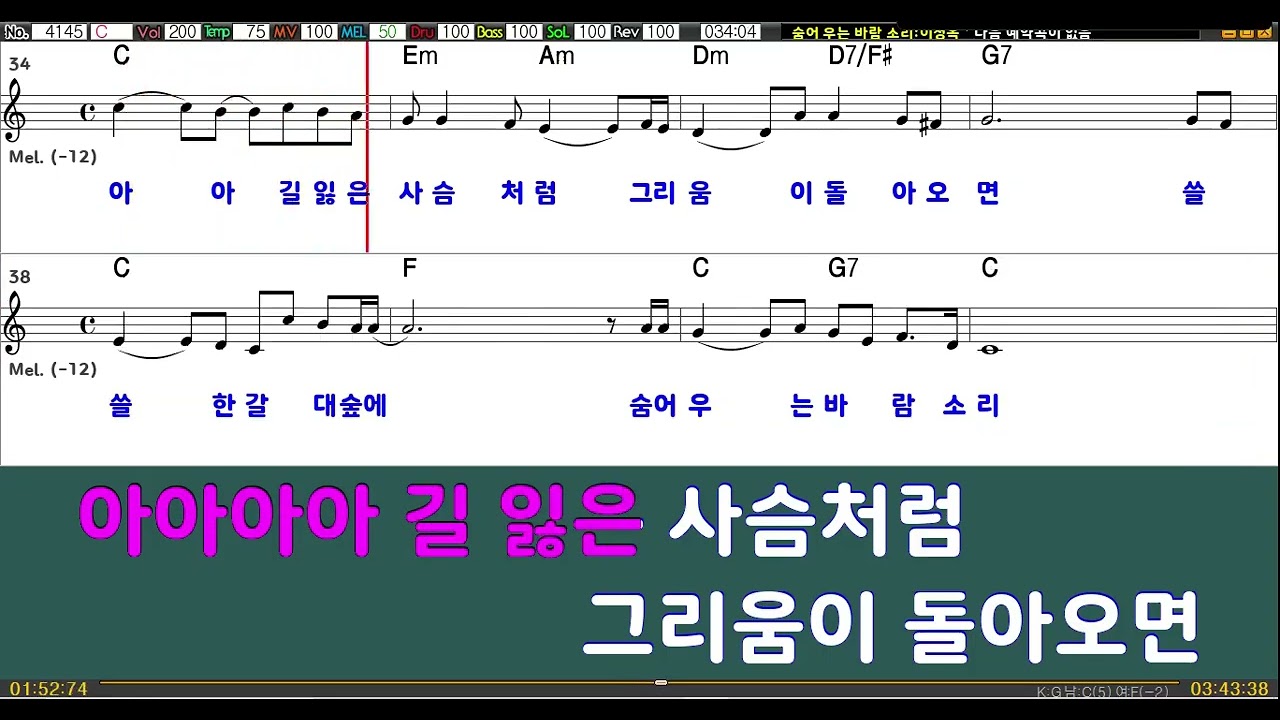Image resolution: width=1280 pixels, height=720 pixels.
Task: Close the karaoke player window
Action: [x=1265, y=32]
